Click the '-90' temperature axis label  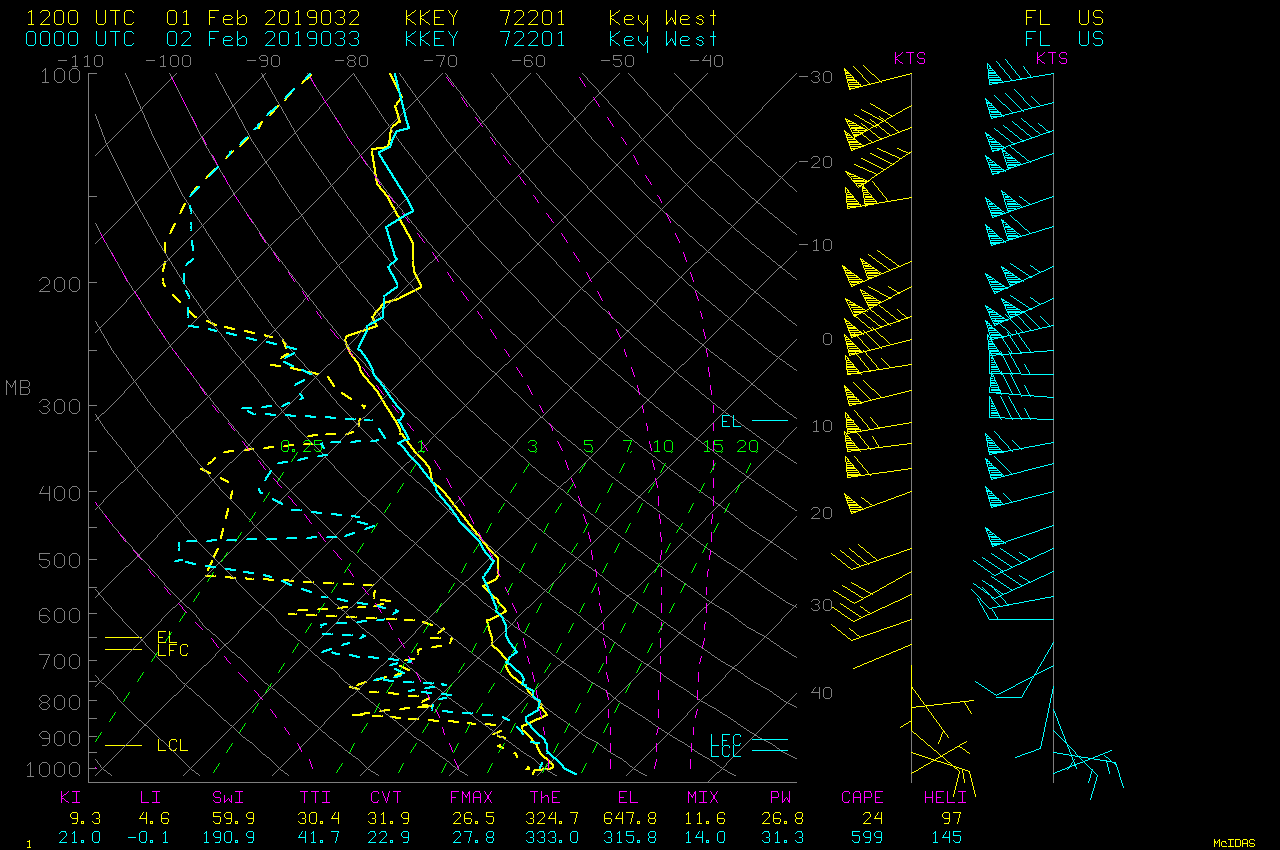click(x=264, y=61)
